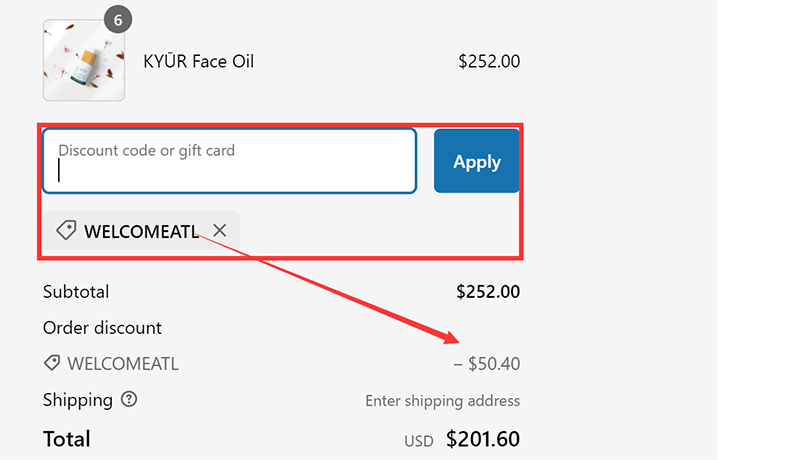This screenshot has width=800, height=460.
Task: Click the WELCOMEATL label in the chip
Action: coord(141,231)
